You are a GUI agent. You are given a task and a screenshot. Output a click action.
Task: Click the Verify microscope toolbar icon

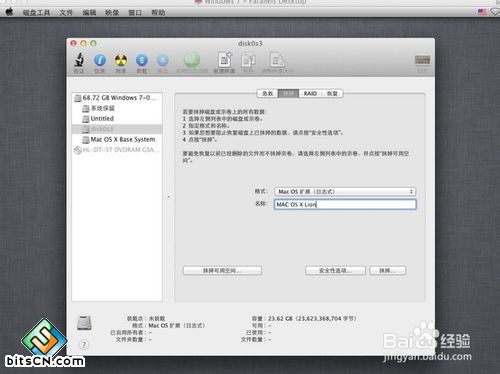click(79, 60)
